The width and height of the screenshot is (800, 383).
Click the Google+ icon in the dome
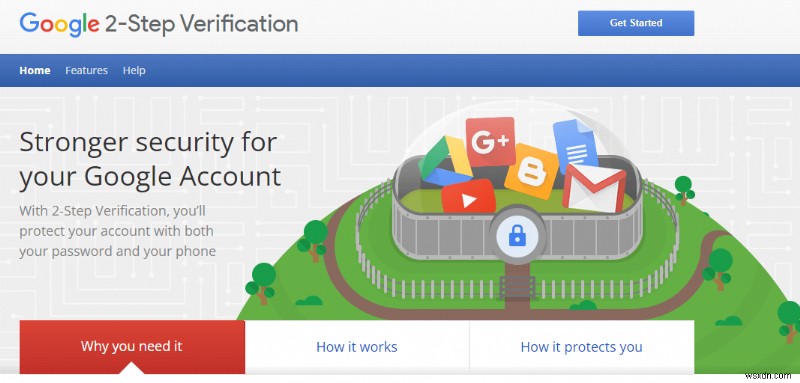point(491,142)
